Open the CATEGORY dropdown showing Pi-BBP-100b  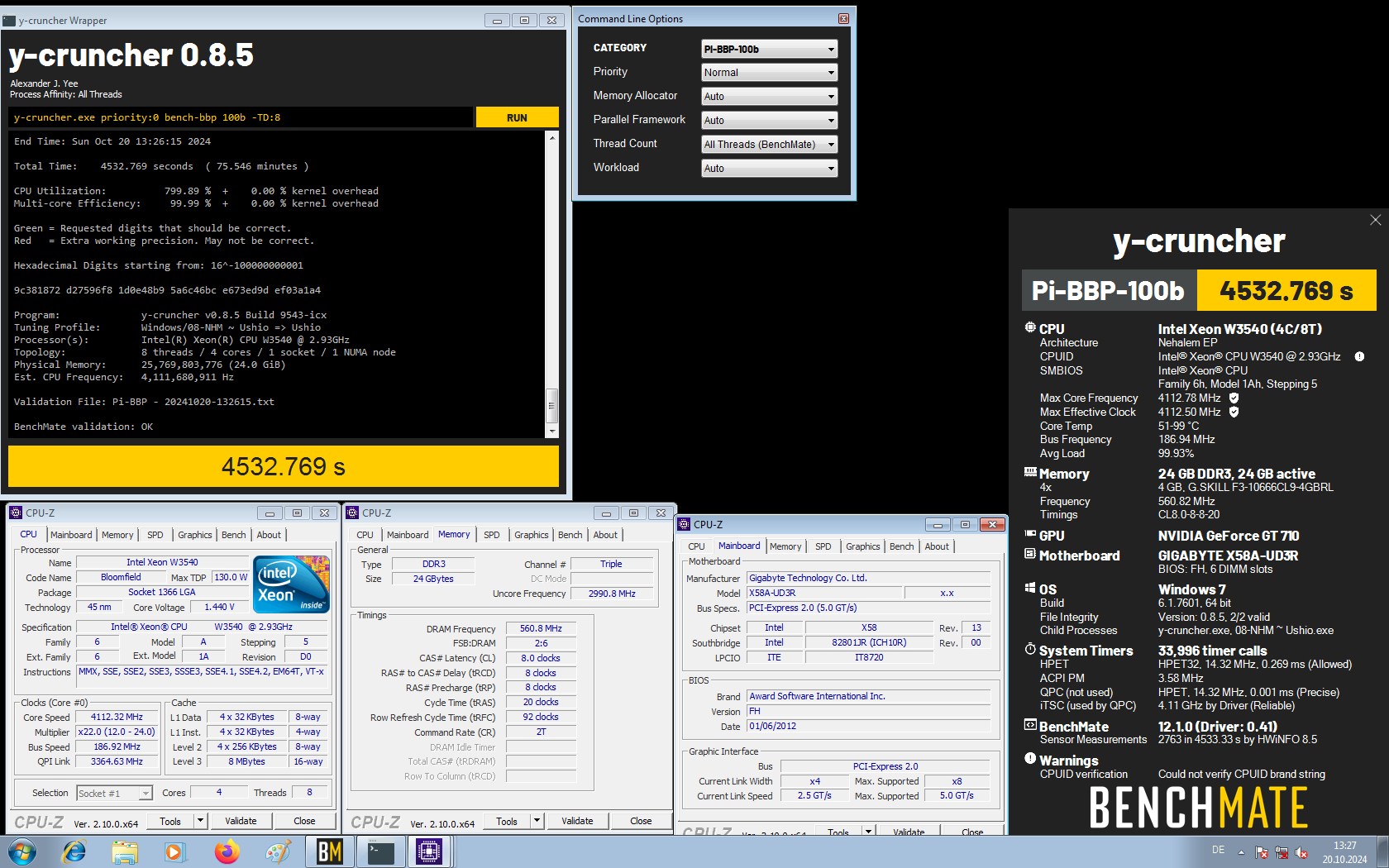click(x=769, y=49)
